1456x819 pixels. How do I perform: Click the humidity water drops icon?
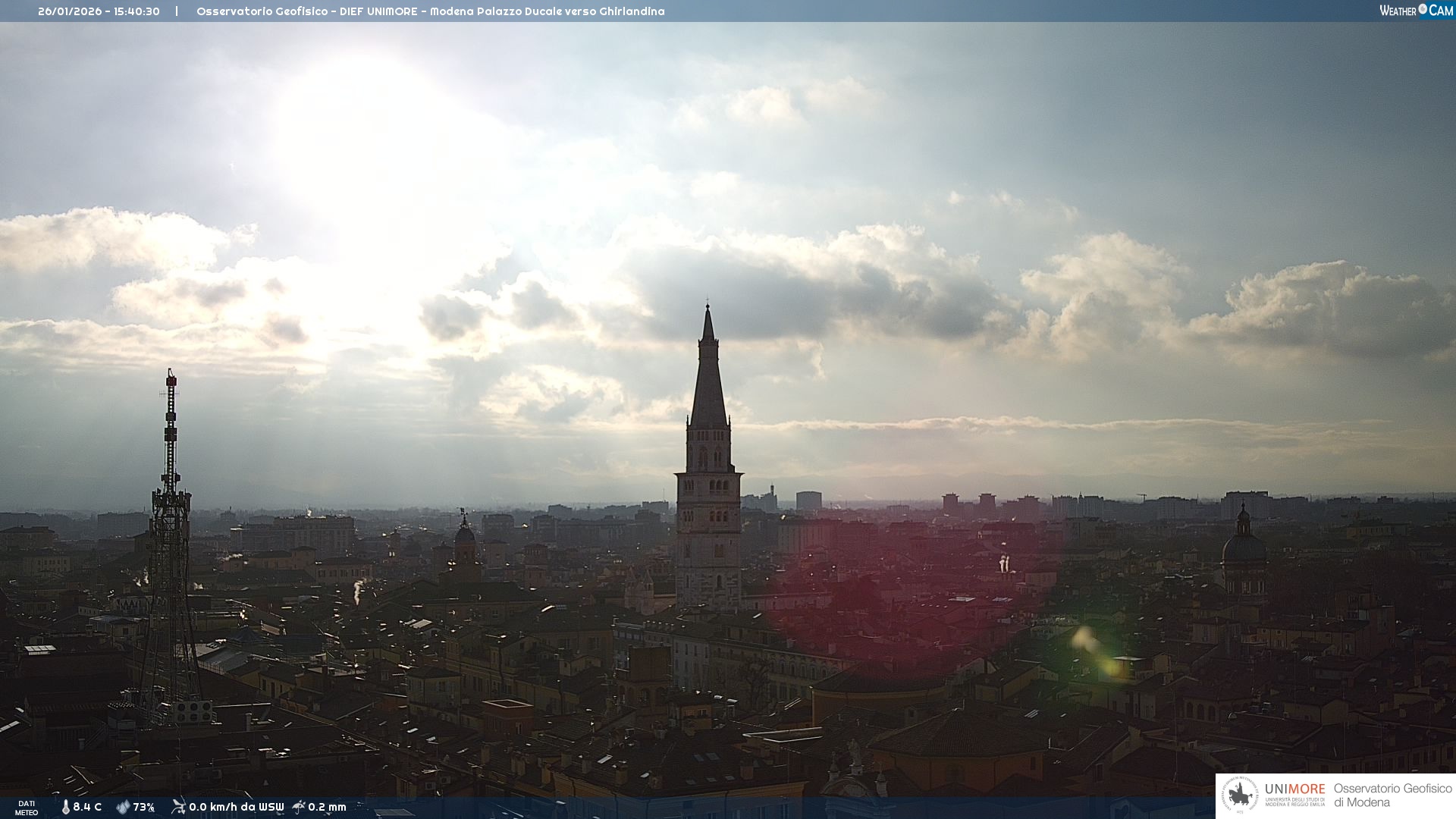123,807
